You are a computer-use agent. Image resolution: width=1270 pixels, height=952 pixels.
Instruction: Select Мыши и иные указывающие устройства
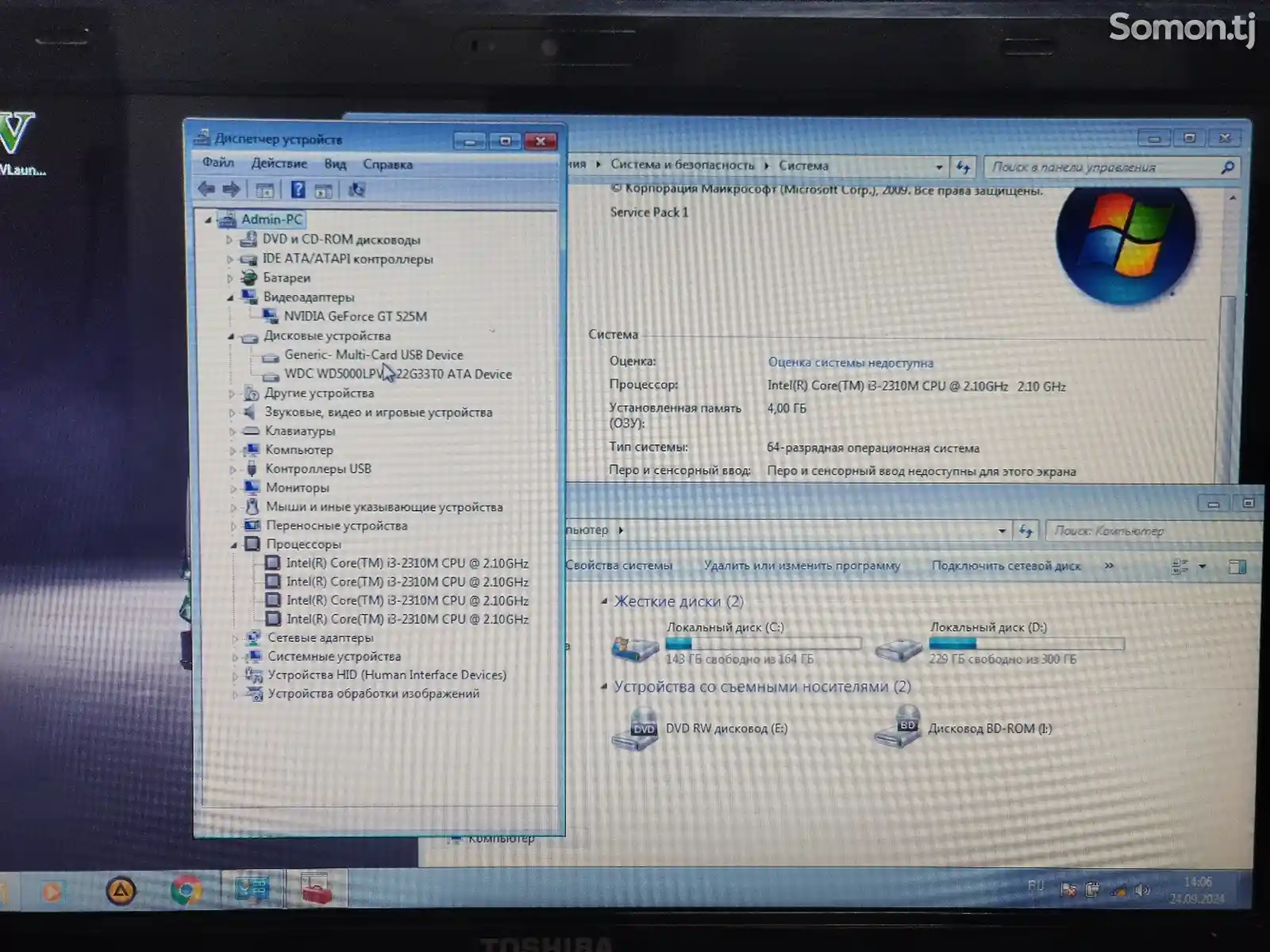click(384, 507)
